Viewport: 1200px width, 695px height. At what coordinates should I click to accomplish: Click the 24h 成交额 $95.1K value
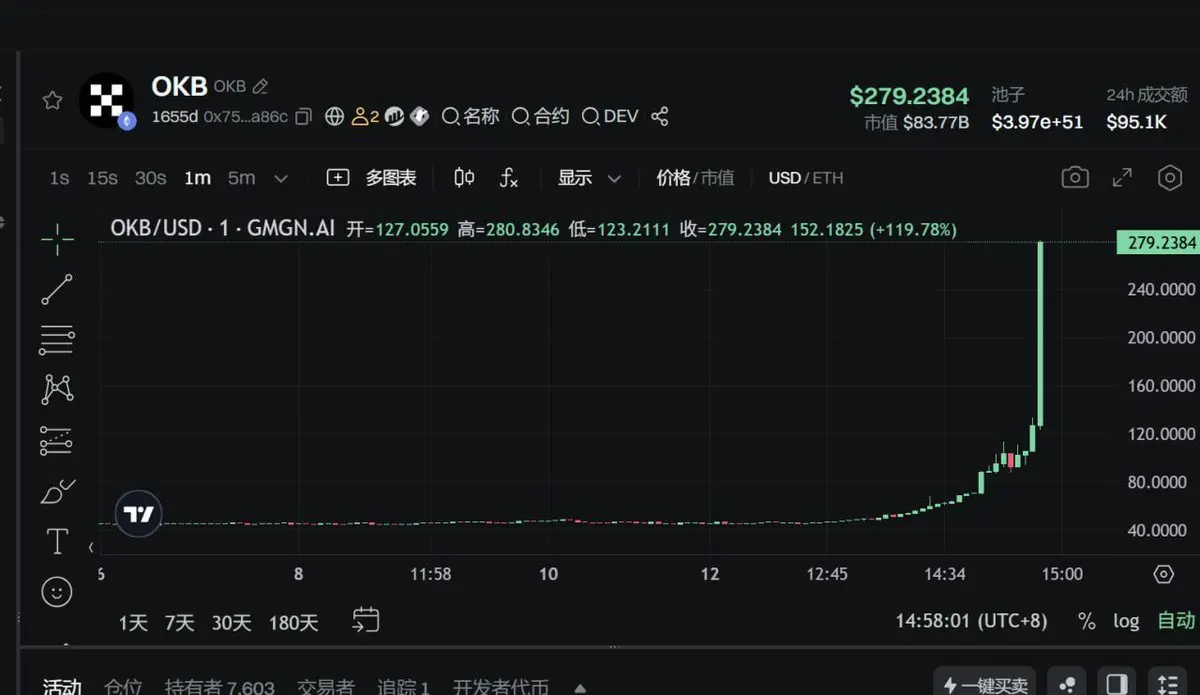point(1137,122)
